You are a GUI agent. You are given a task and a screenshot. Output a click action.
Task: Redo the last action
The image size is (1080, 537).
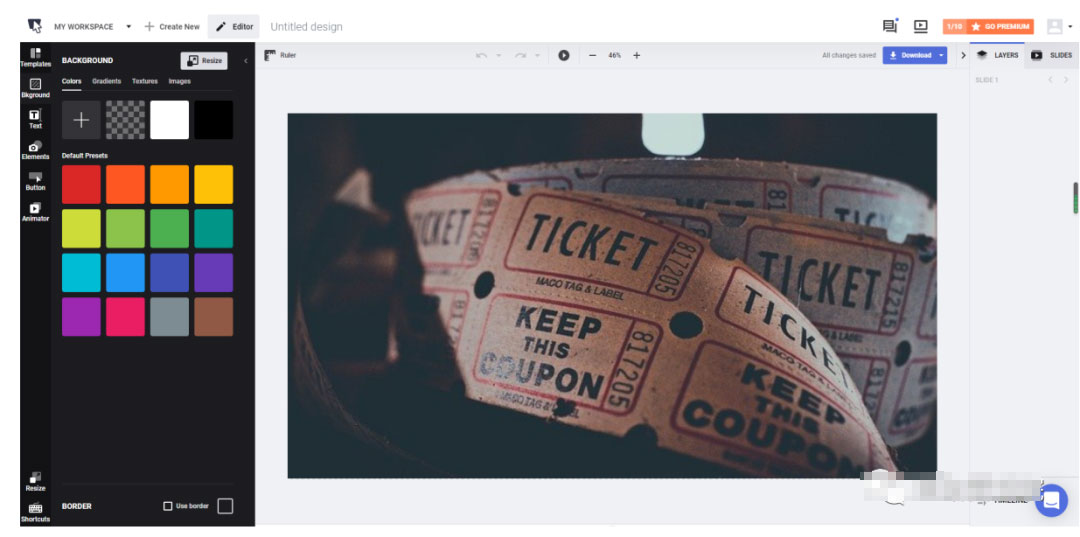tap(520, 55)
